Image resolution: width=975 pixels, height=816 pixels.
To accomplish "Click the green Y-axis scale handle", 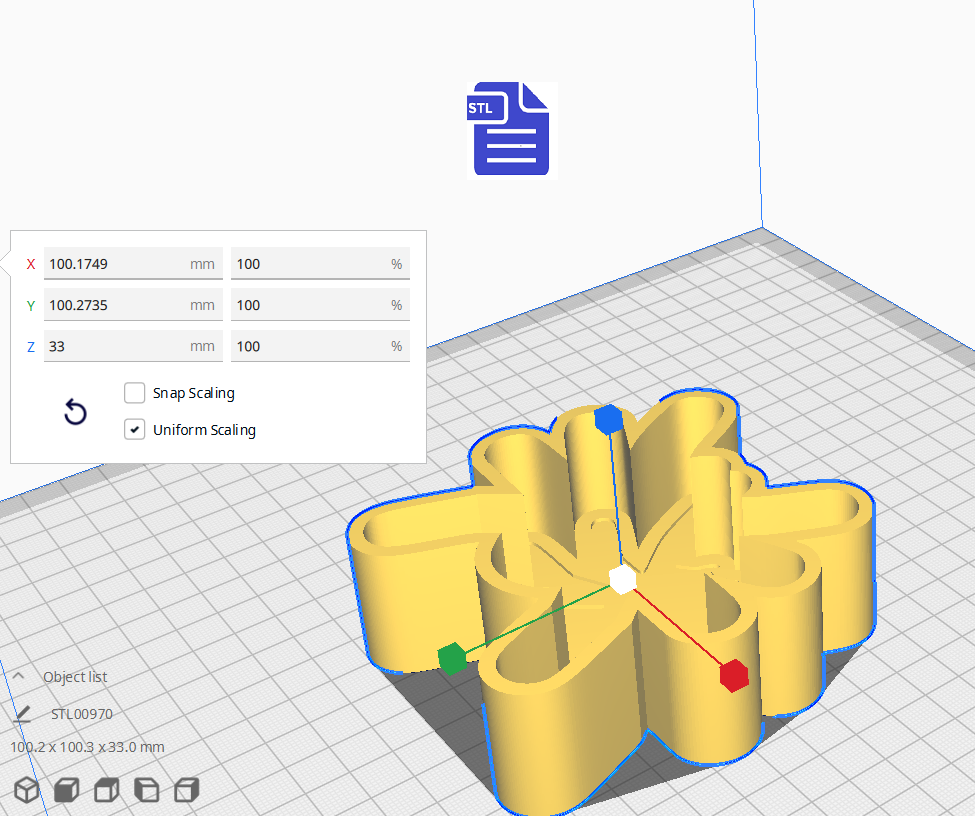I will coord(452,658).
